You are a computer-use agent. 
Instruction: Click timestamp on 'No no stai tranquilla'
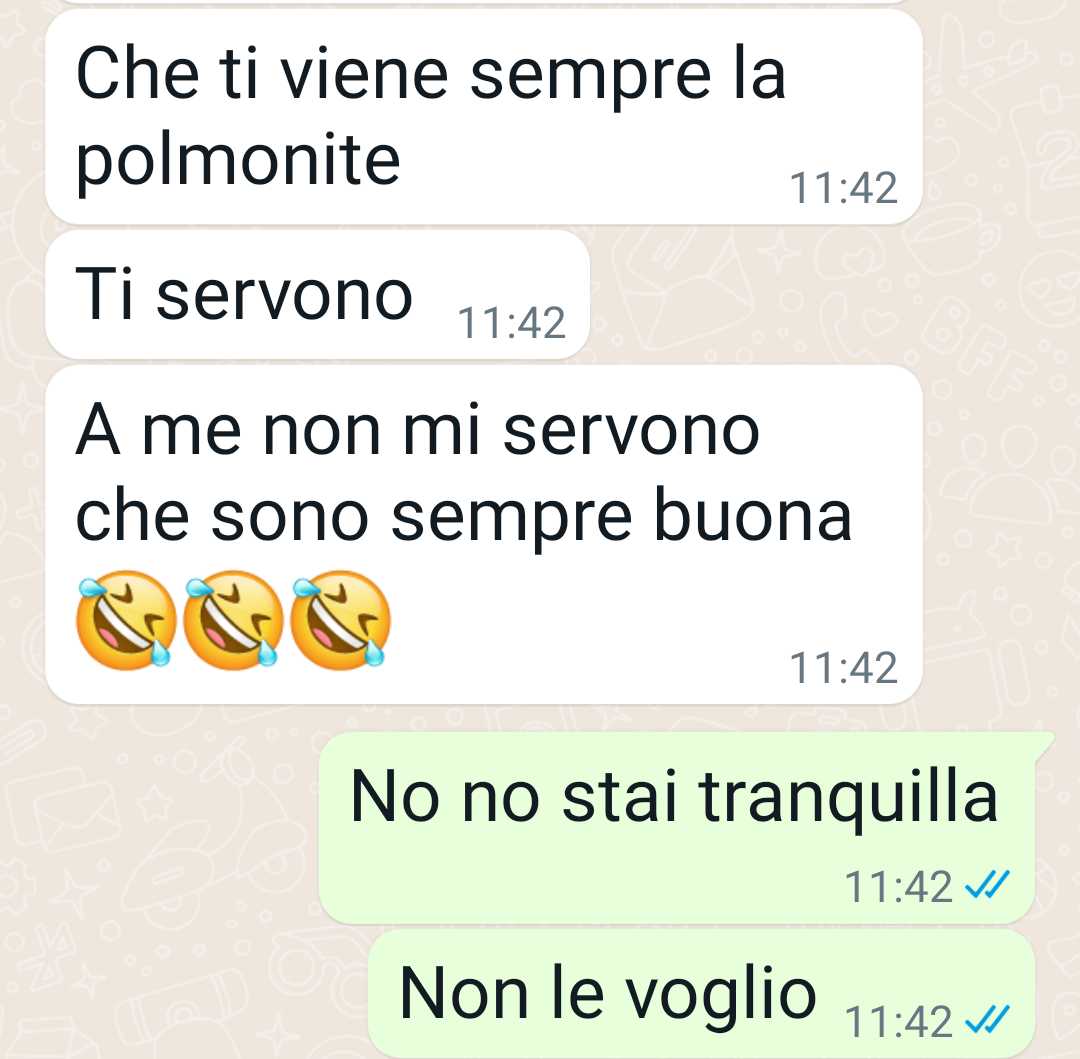pos(899,885)
